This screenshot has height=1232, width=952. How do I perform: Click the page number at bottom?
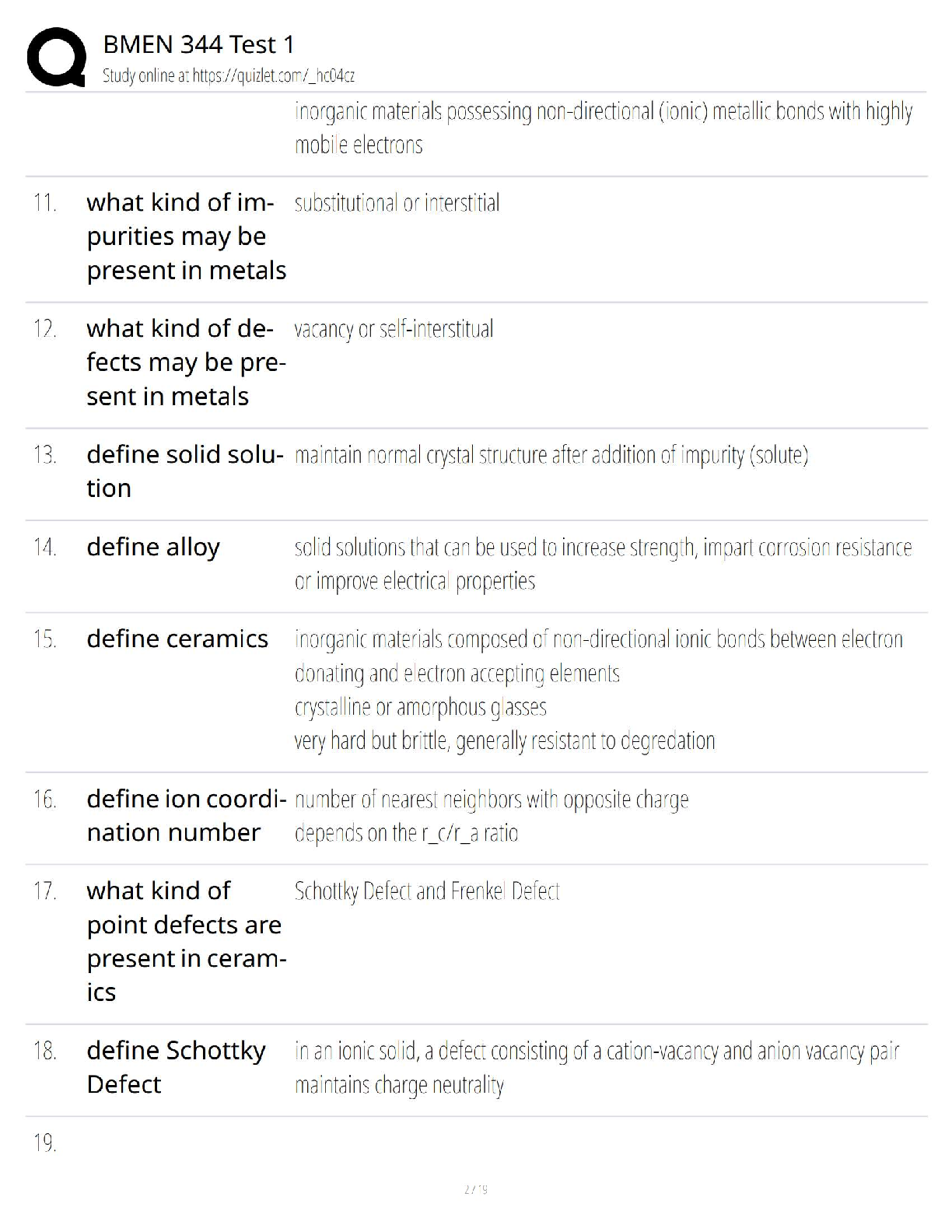[475, 1189]
